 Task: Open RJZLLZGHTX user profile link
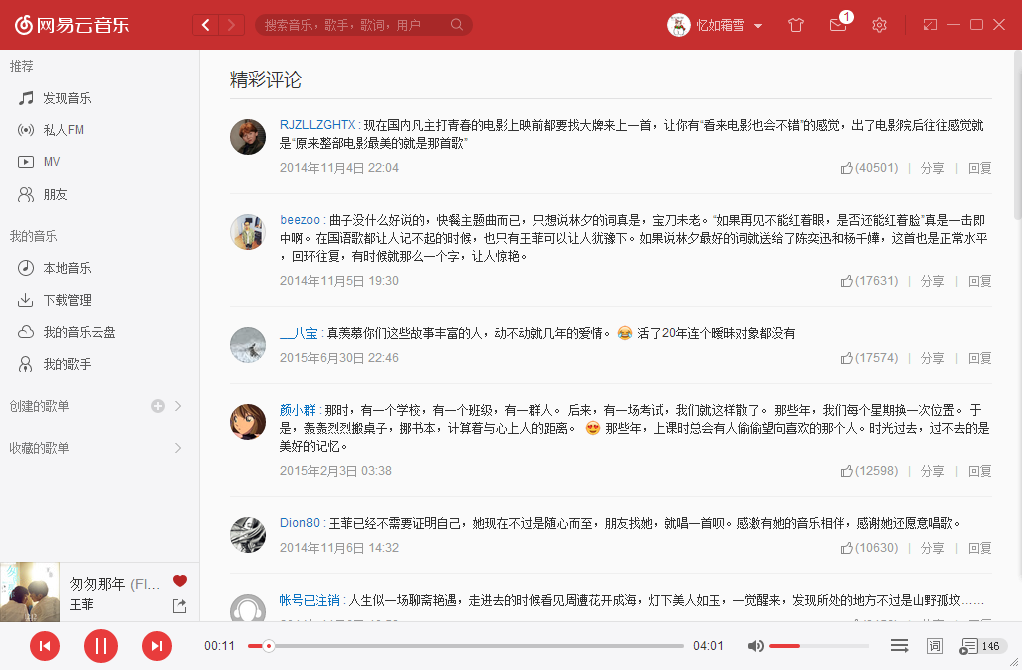317,124
